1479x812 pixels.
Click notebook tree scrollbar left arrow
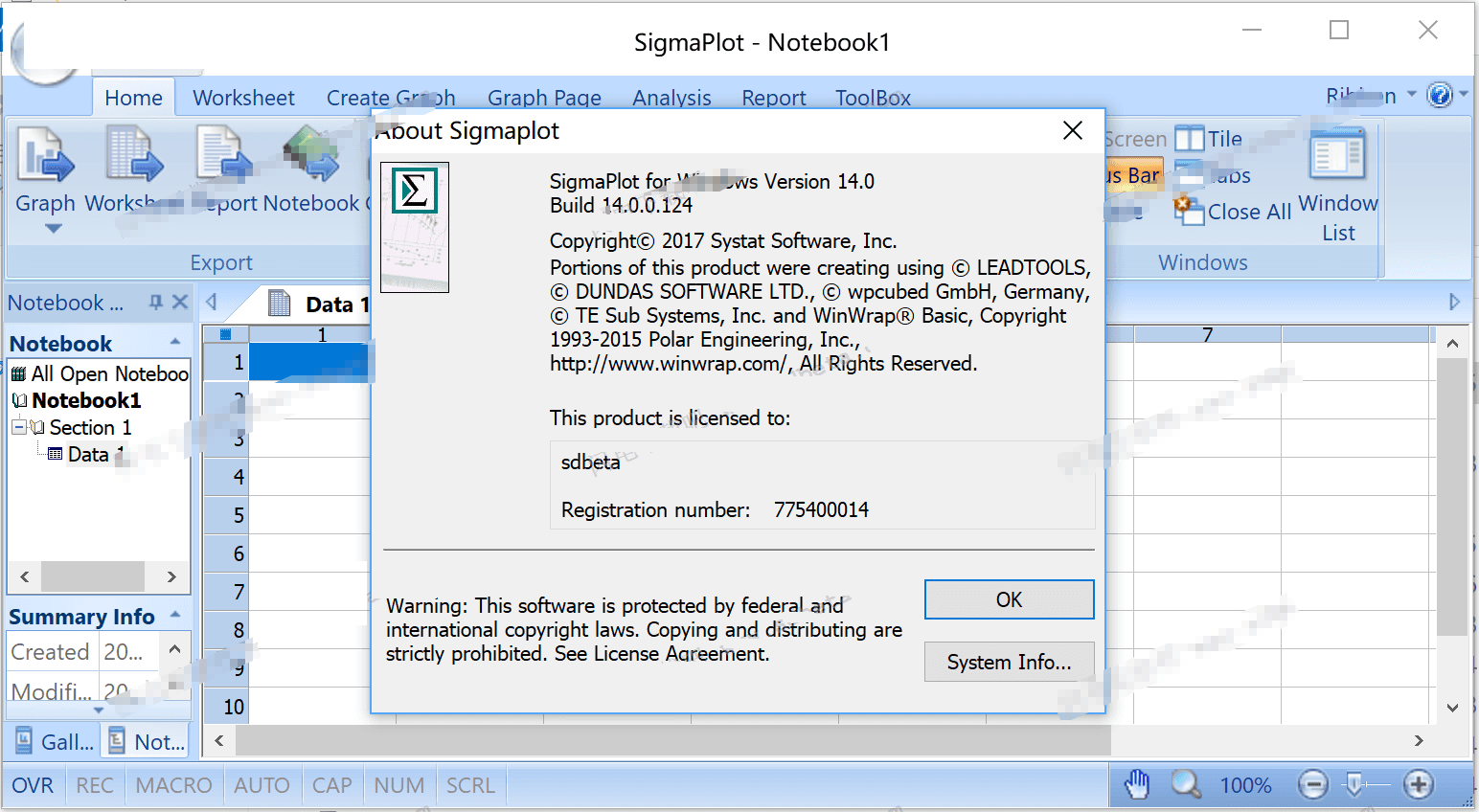click(25, 576)
